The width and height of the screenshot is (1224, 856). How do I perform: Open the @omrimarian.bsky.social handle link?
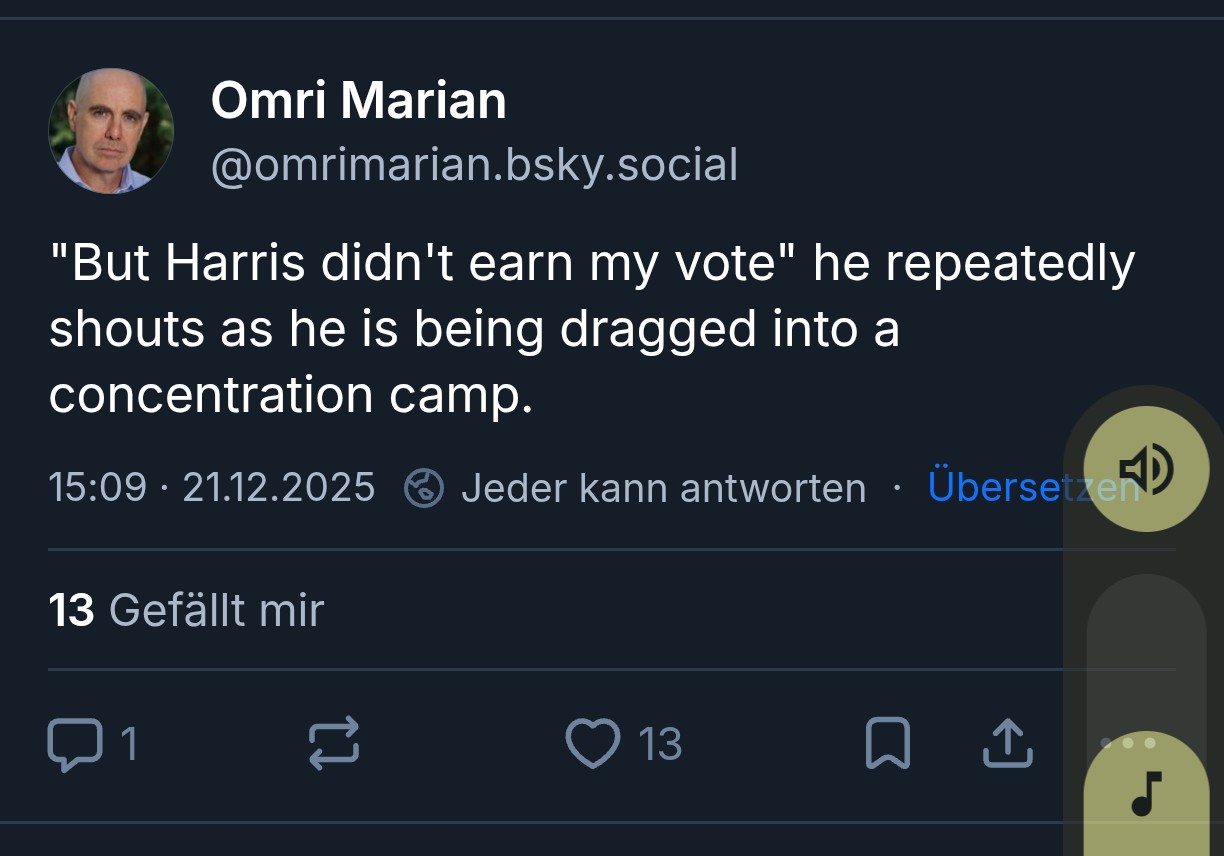pos(474,165)
